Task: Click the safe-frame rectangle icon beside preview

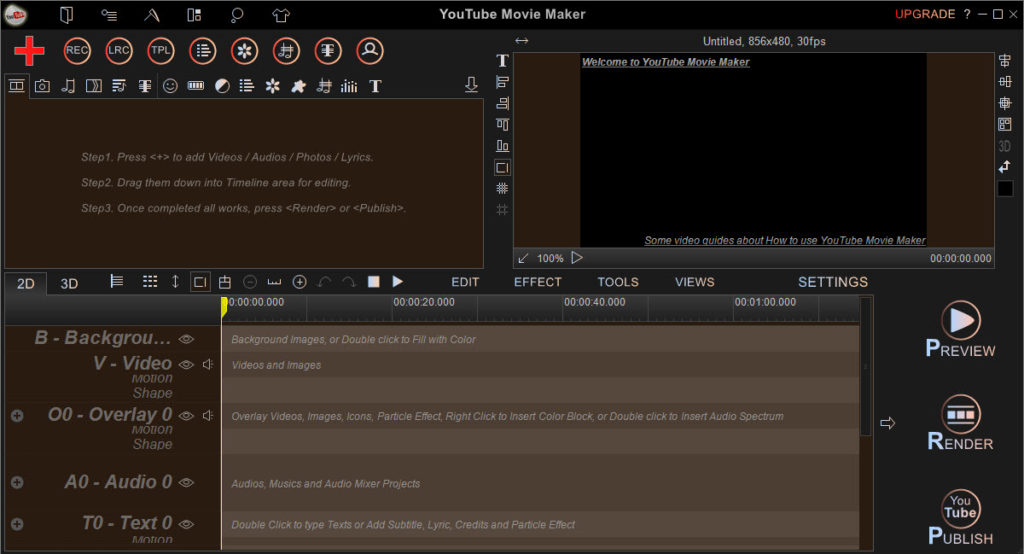Action: (x=502, y=167)
